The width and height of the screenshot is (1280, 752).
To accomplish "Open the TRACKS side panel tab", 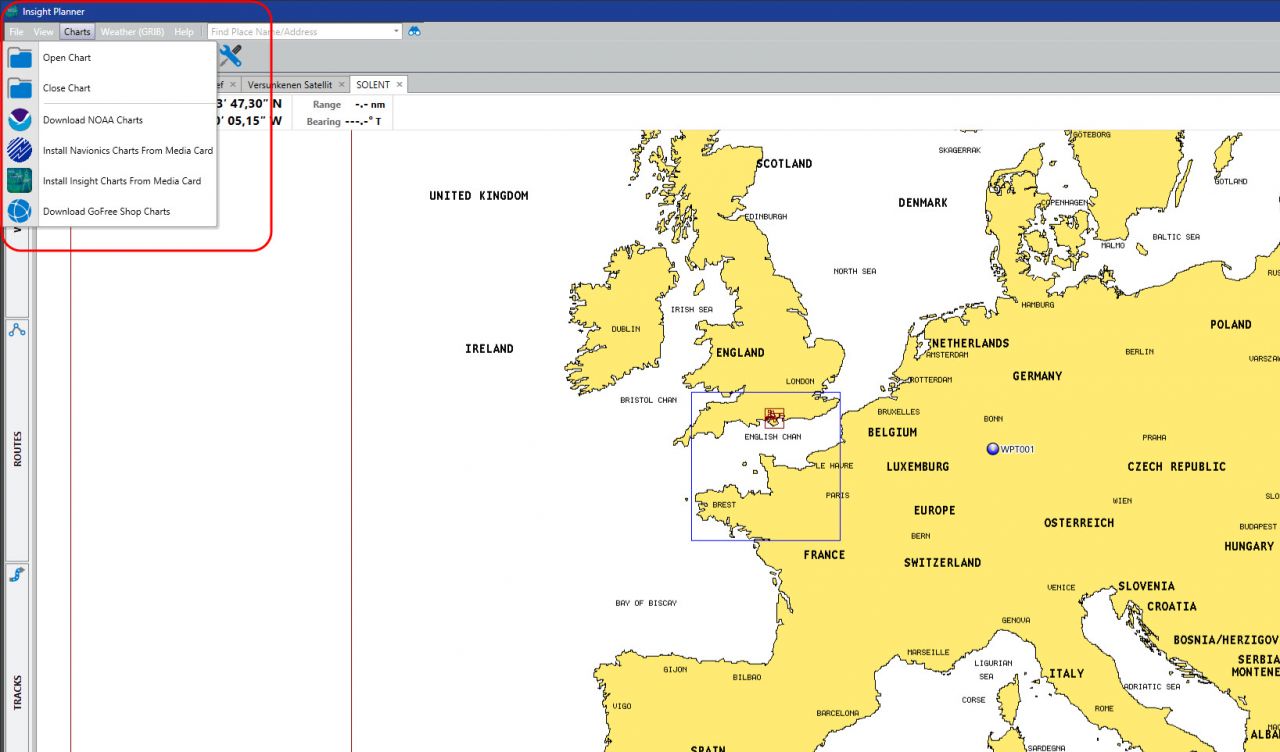I will pyautogui.click(x=18, y=692).
